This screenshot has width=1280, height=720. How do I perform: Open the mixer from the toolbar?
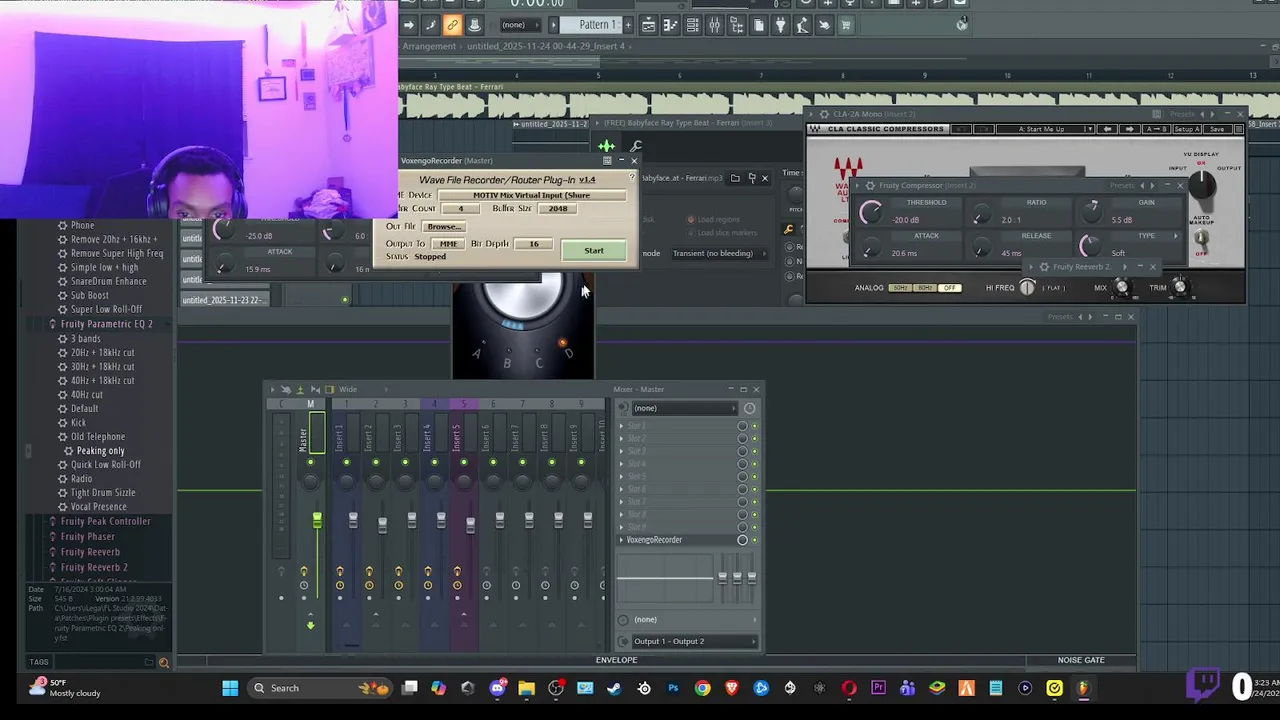(x=714, y=25)
